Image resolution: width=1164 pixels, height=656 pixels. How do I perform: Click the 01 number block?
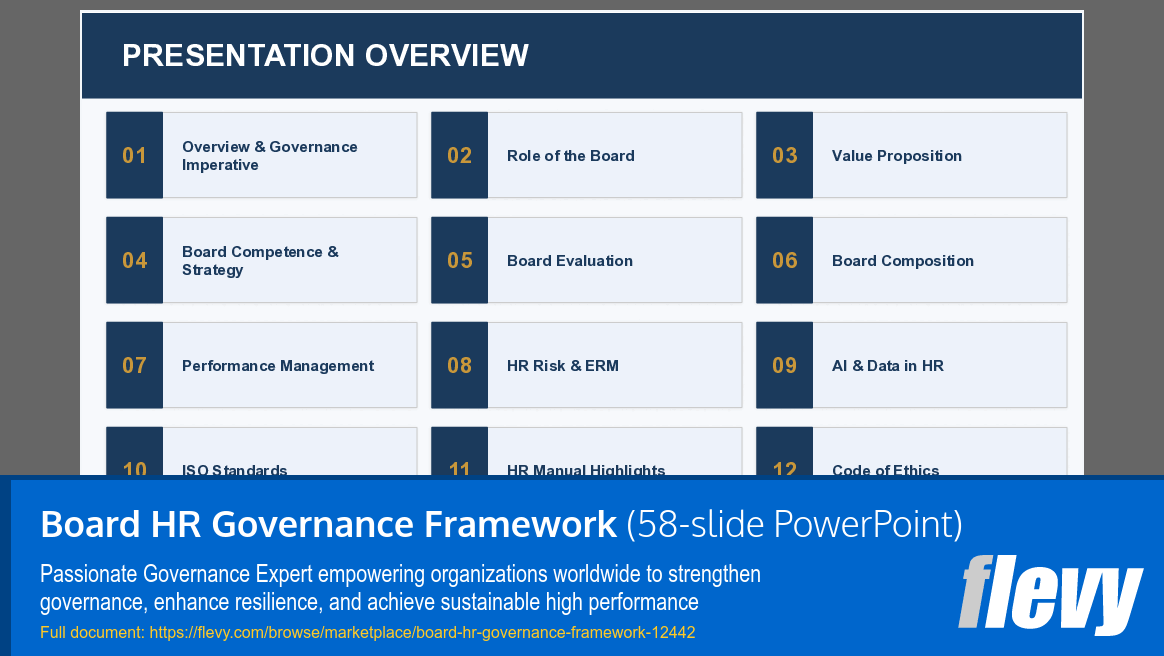[x=134, y=155]
